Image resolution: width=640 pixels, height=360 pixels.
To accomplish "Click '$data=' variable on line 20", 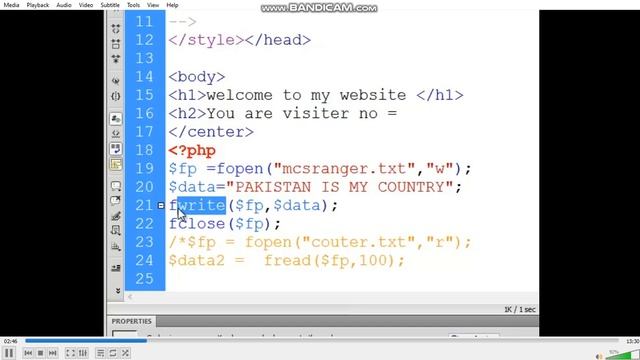I will (x=197, y=187).
